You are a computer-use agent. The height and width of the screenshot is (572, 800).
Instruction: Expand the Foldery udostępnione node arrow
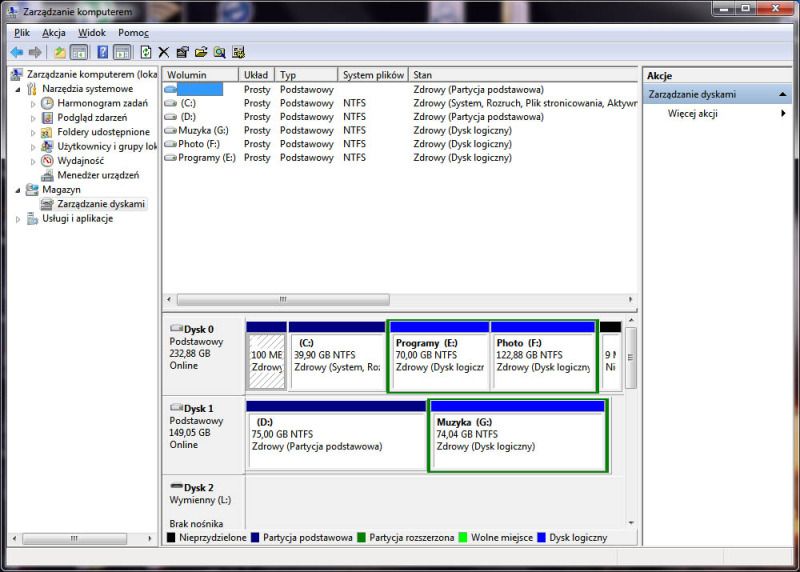(33, 132)
